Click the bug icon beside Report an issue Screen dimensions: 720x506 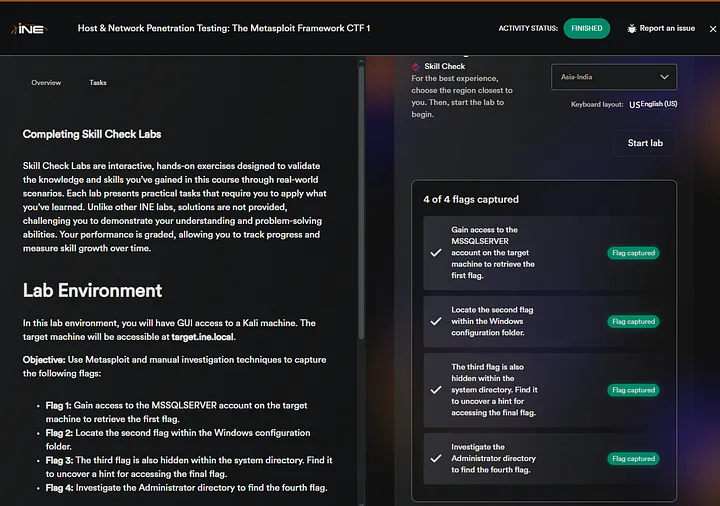click(632, 28)
